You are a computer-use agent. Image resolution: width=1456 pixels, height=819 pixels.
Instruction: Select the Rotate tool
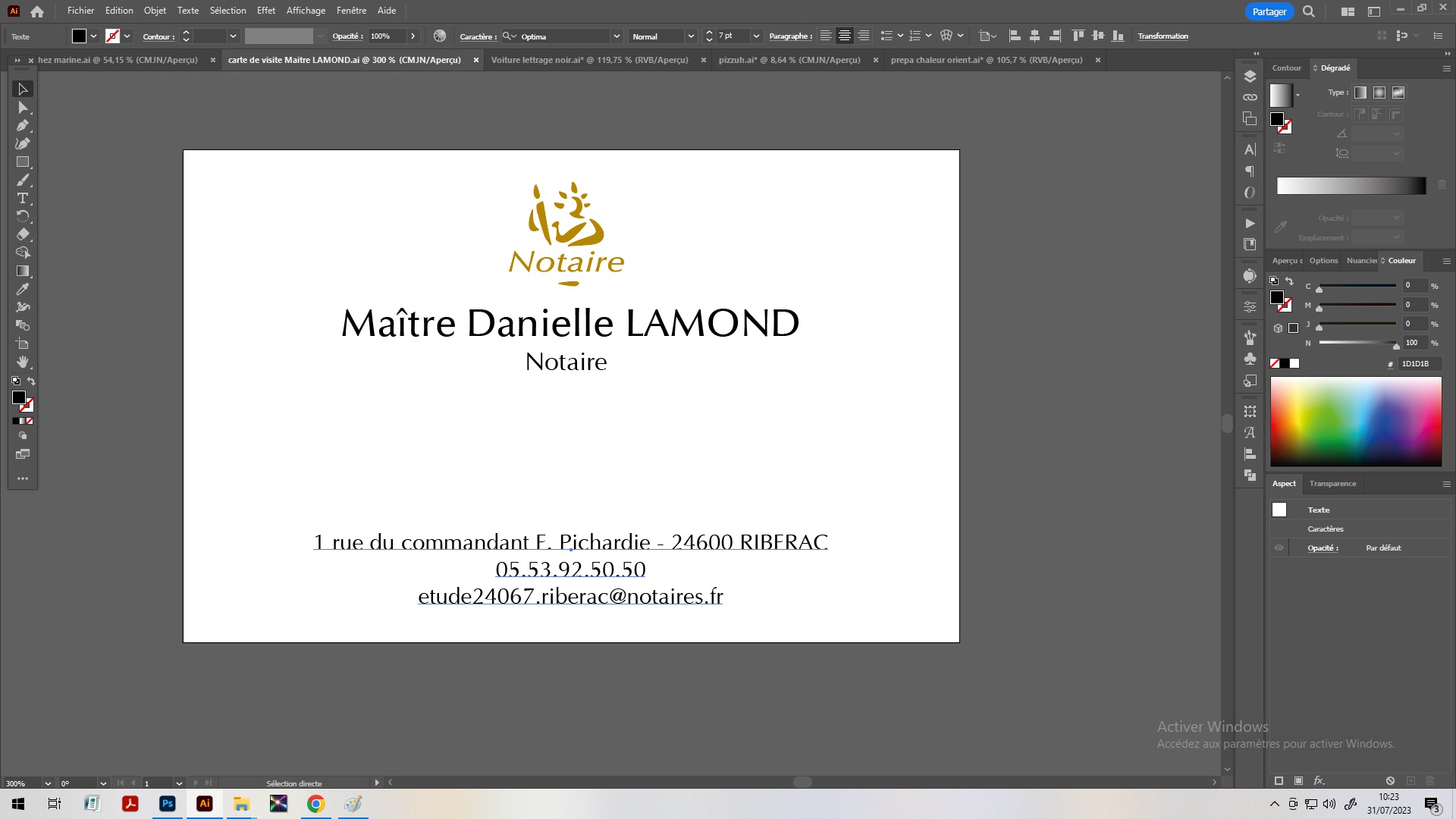[x=23, y=217]
